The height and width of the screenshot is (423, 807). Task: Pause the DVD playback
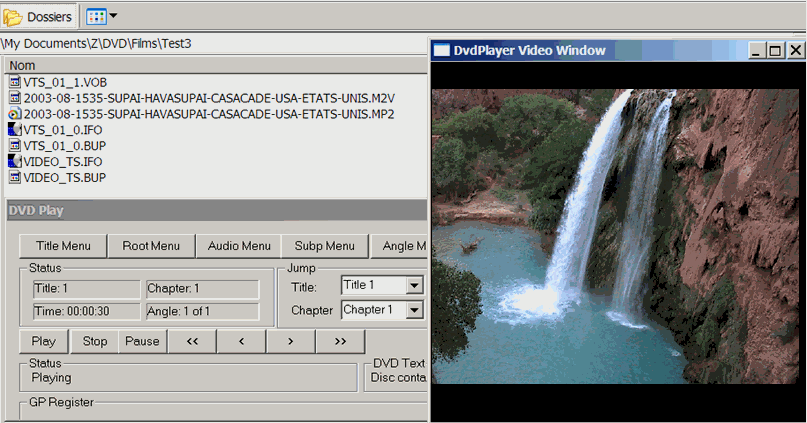pos(142,341)
